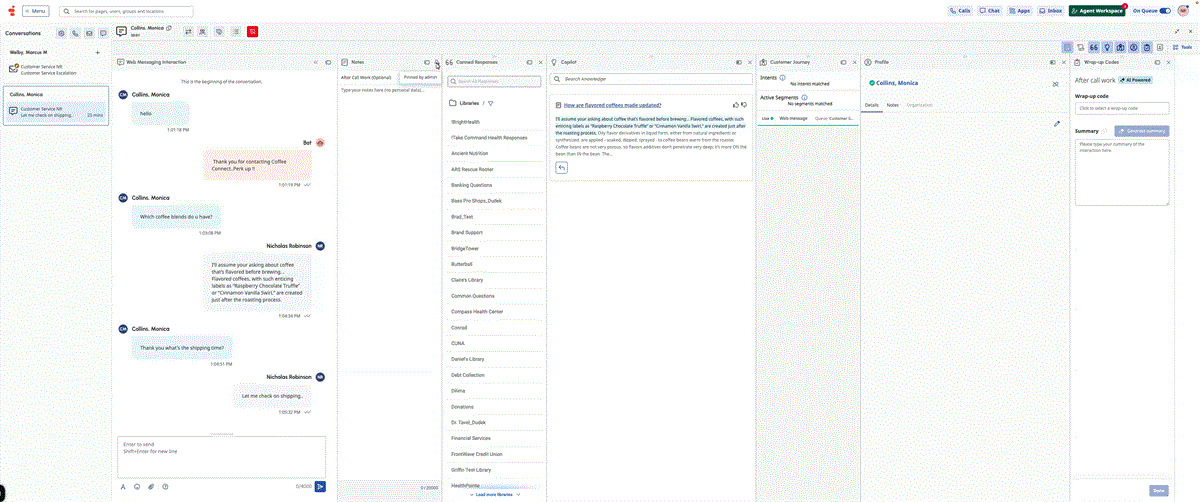The height and width of the screenshot is (502, 1200).
Task: Toggle Copilot lightbulb toolbar icon
Action: (x=1107, y=47)
